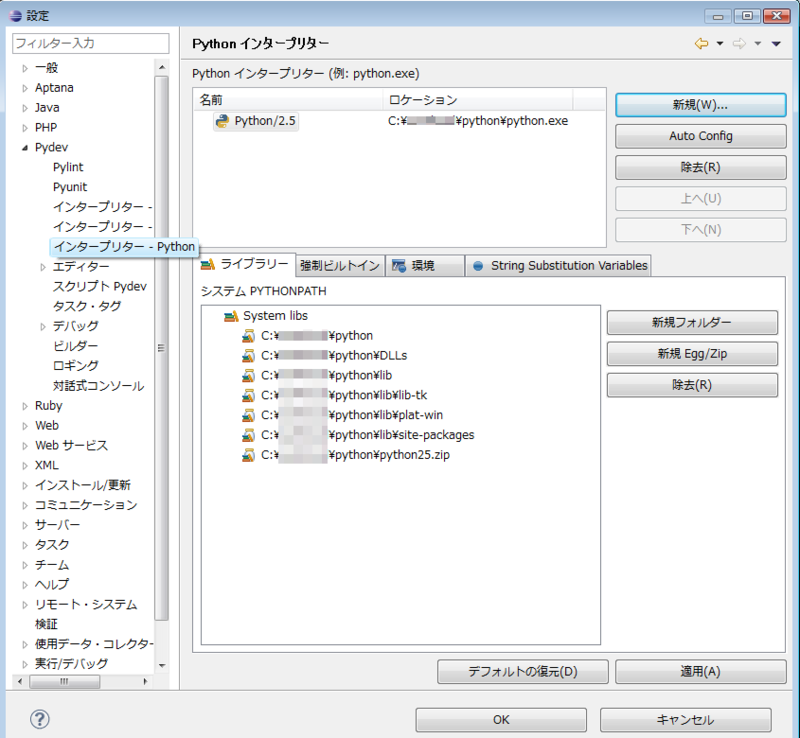The height and width of the screenshot is (738, 800).
Task: Click the 新規 Egg/Zip button
Action: 692,354
